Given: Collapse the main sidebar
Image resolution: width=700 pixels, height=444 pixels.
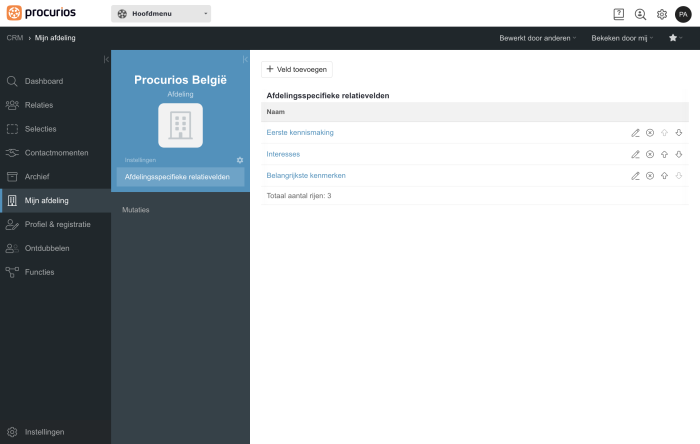Looking at the screenshot, I should (106, 59).
